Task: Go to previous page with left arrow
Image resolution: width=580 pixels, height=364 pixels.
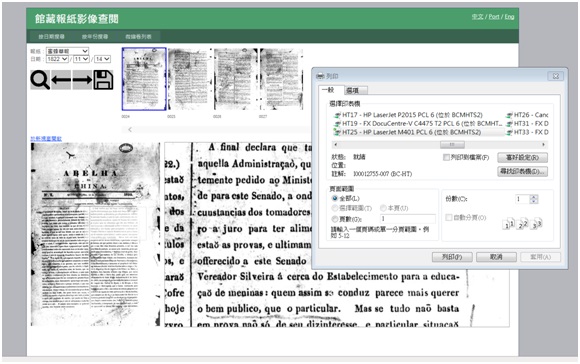Action: (61, 80)
